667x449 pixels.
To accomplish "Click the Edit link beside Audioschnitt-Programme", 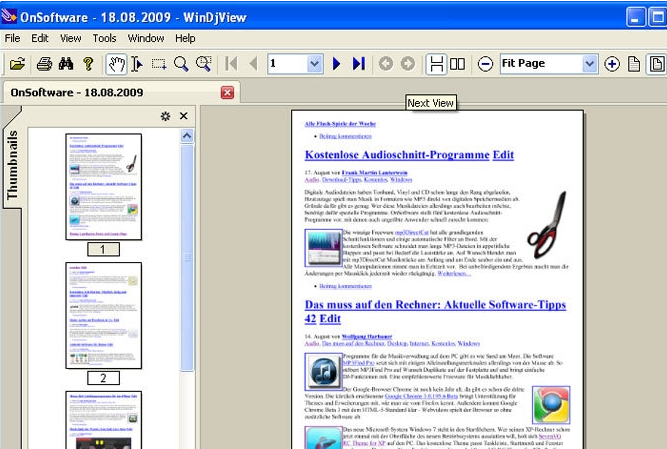I will point(503,155).
